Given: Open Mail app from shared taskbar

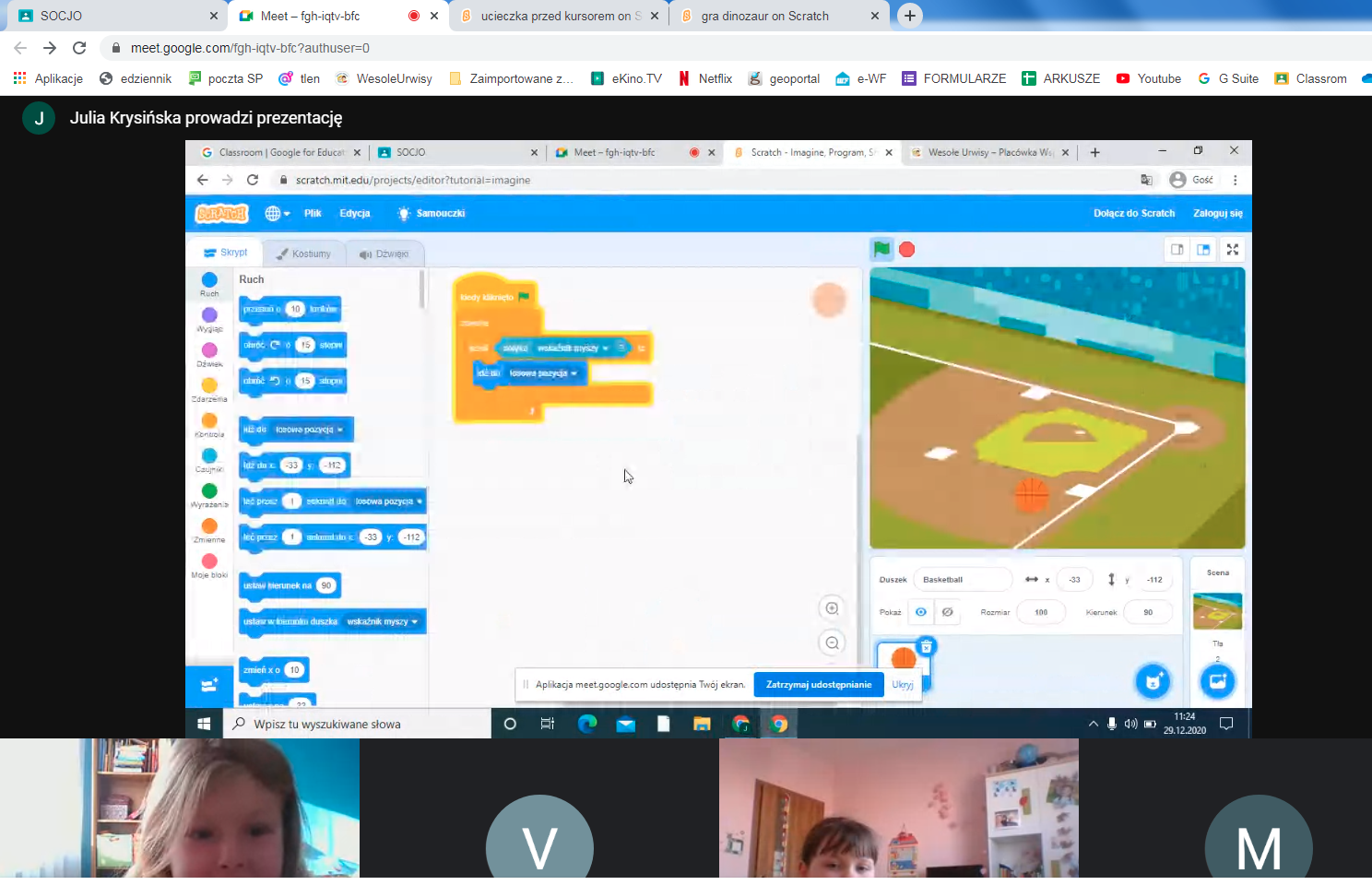Looking at the screenshot, I should point(626,724).
